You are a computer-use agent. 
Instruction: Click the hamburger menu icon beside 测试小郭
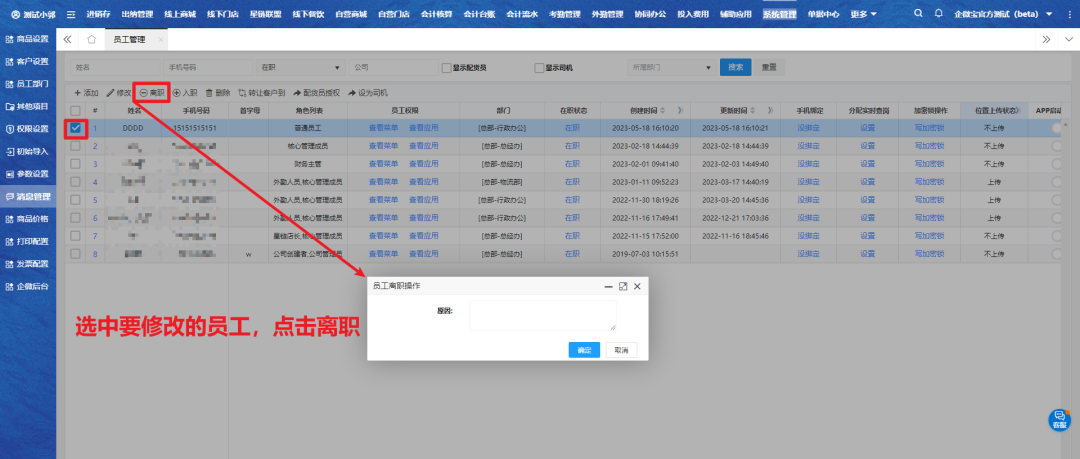click(x=70, y=14)
